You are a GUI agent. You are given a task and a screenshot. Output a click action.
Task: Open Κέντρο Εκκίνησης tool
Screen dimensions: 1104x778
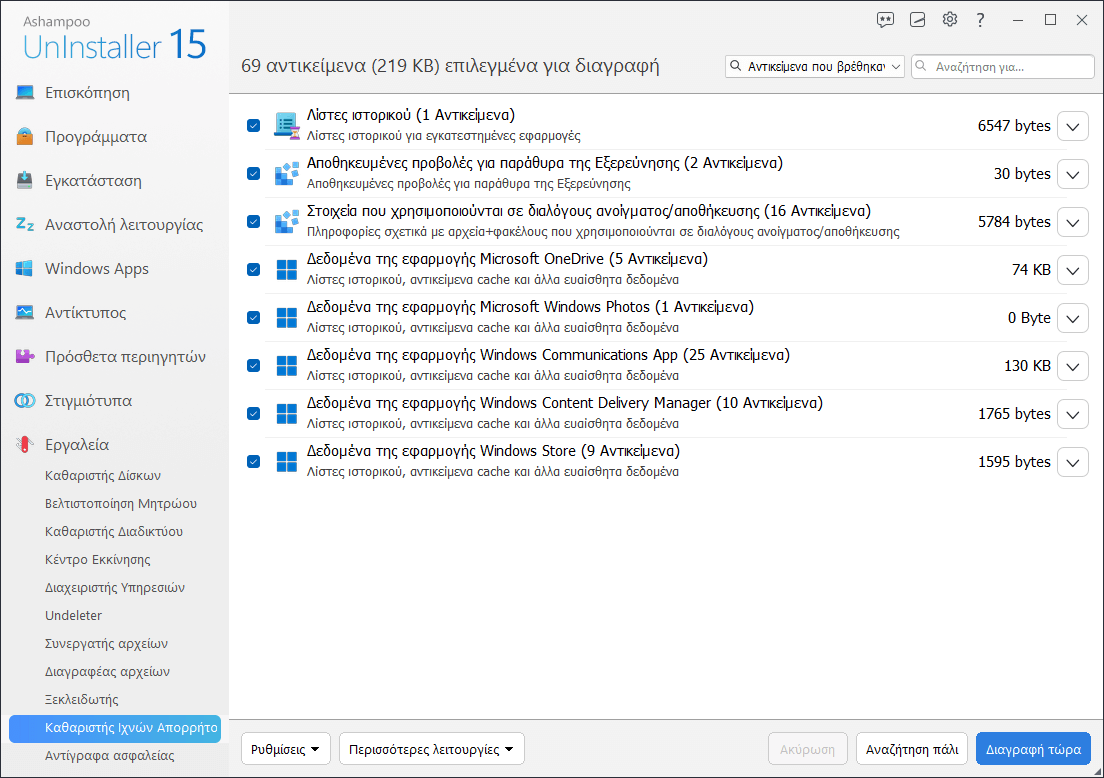[97, 560]
